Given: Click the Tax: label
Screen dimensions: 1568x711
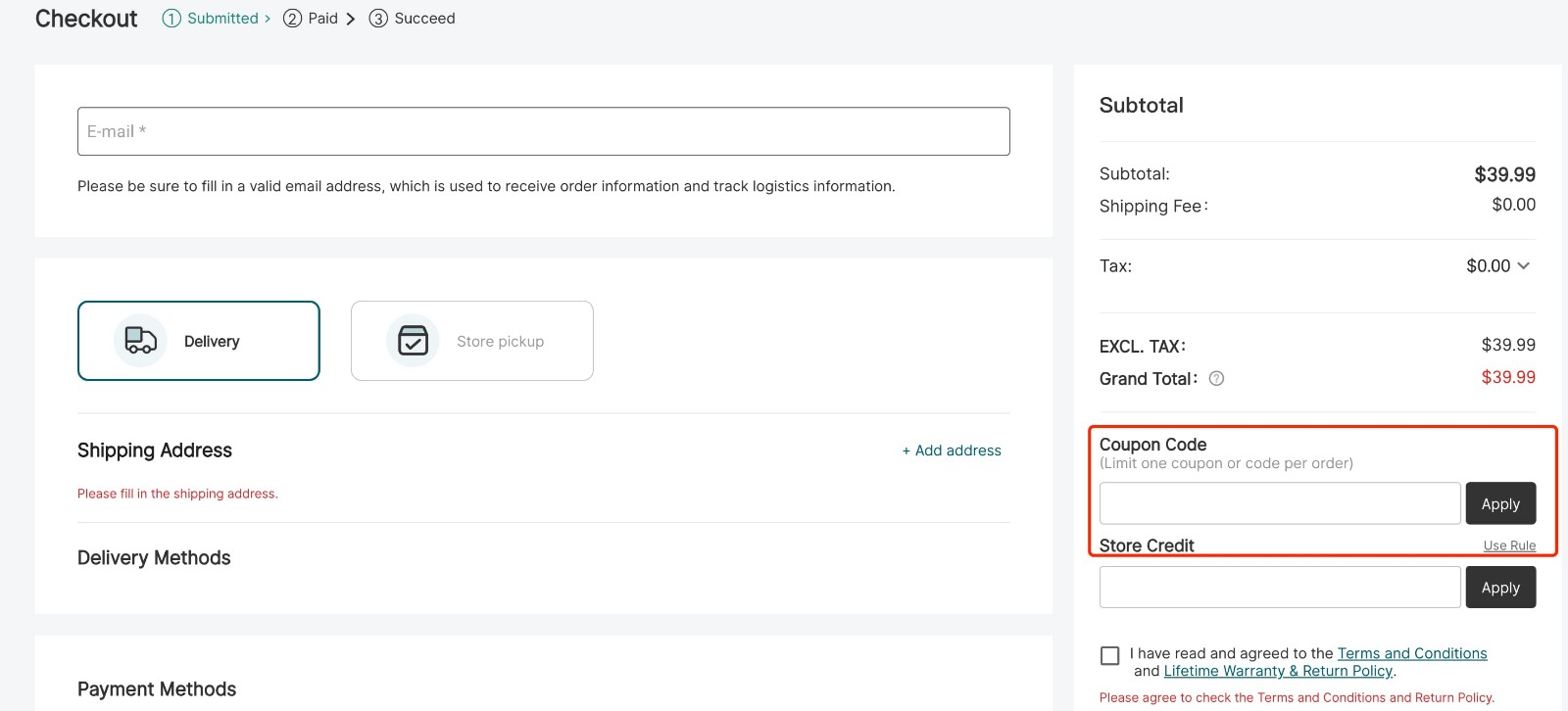Looking at the screenshot, I should 1115,266.
